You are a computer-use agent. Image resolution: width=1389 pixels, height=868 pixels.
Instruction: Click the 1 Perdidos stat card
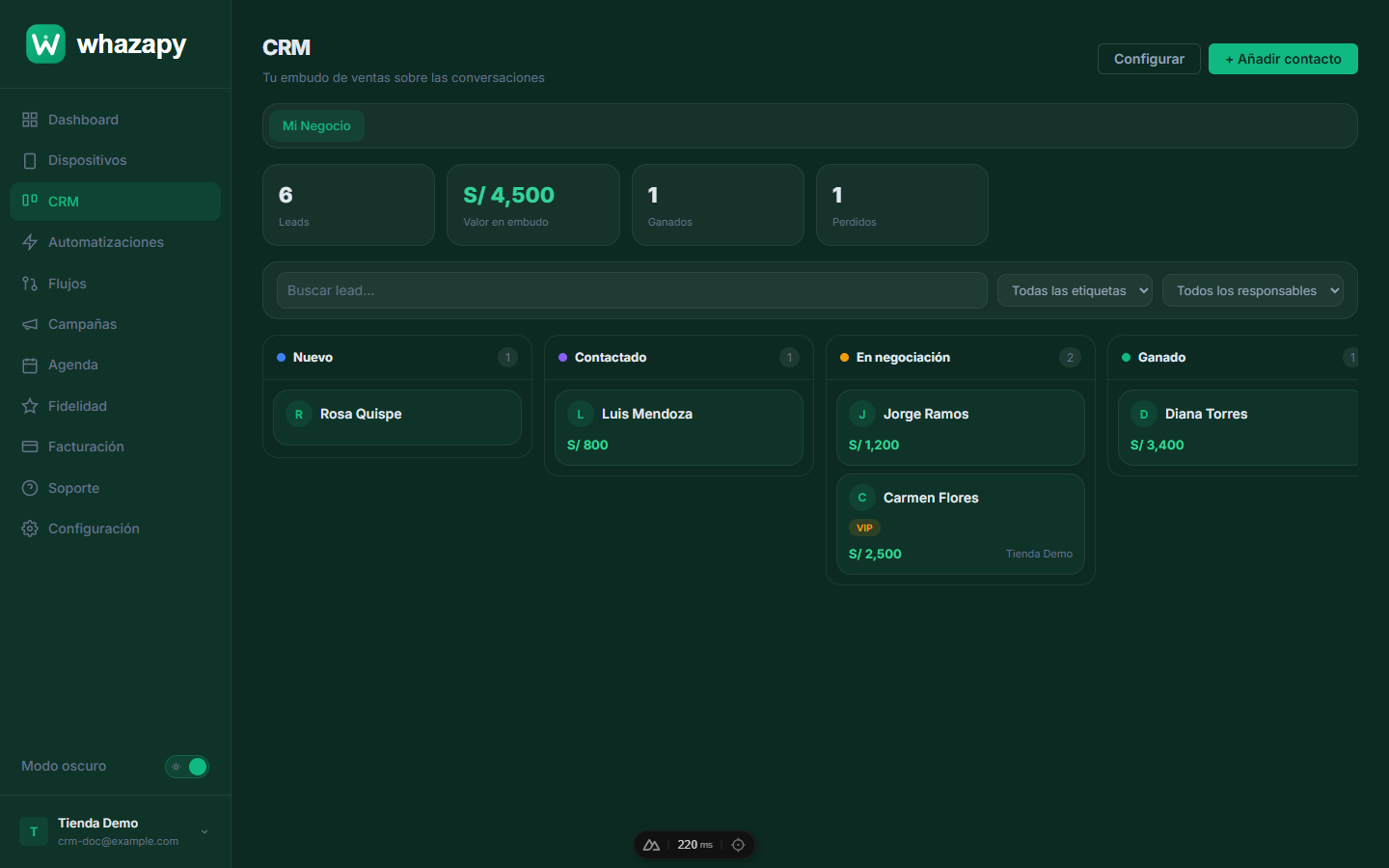(902, 204)
